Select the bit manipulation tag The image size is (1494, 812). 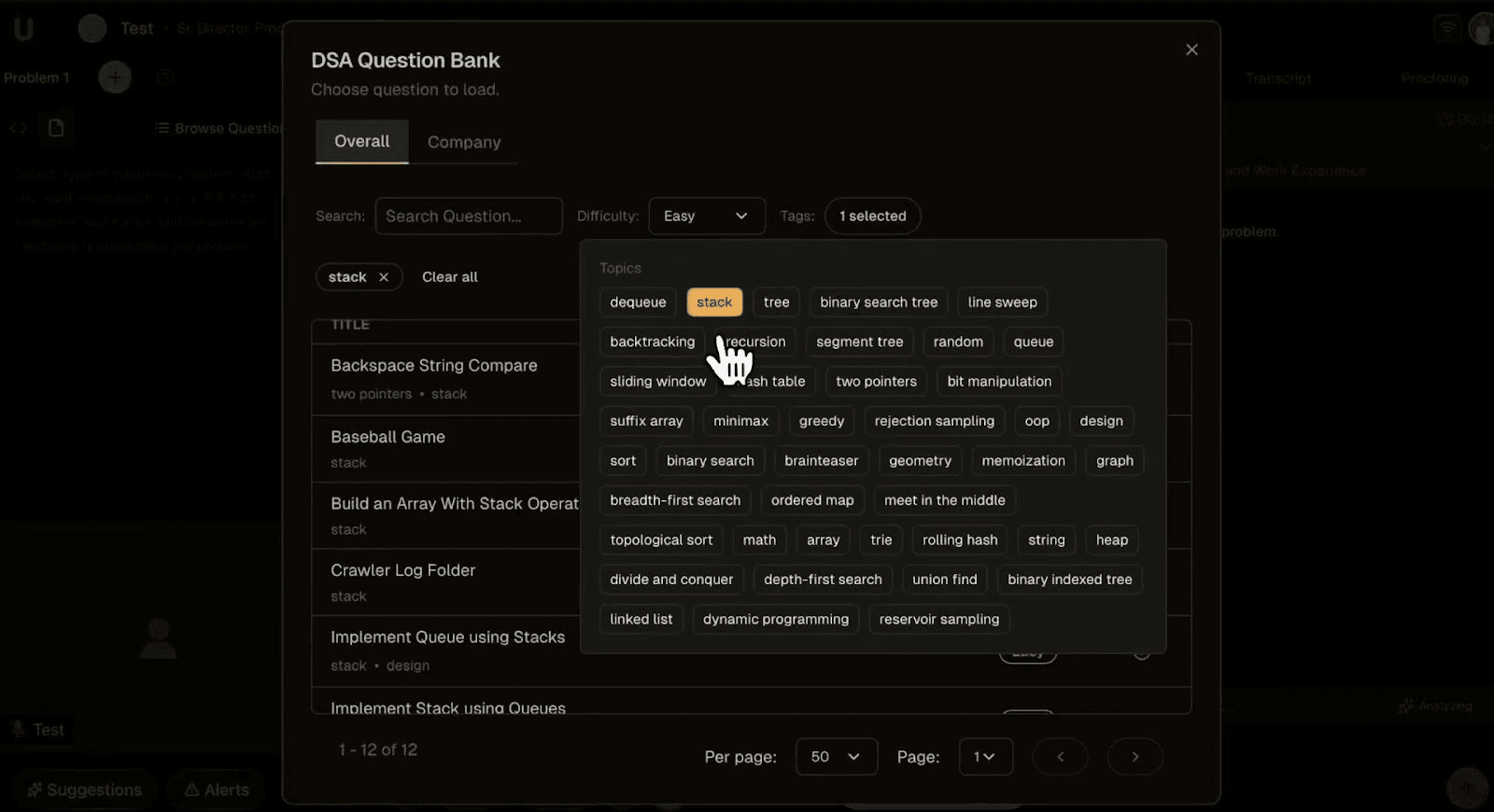pyautogui.click(x=999, y=382)
